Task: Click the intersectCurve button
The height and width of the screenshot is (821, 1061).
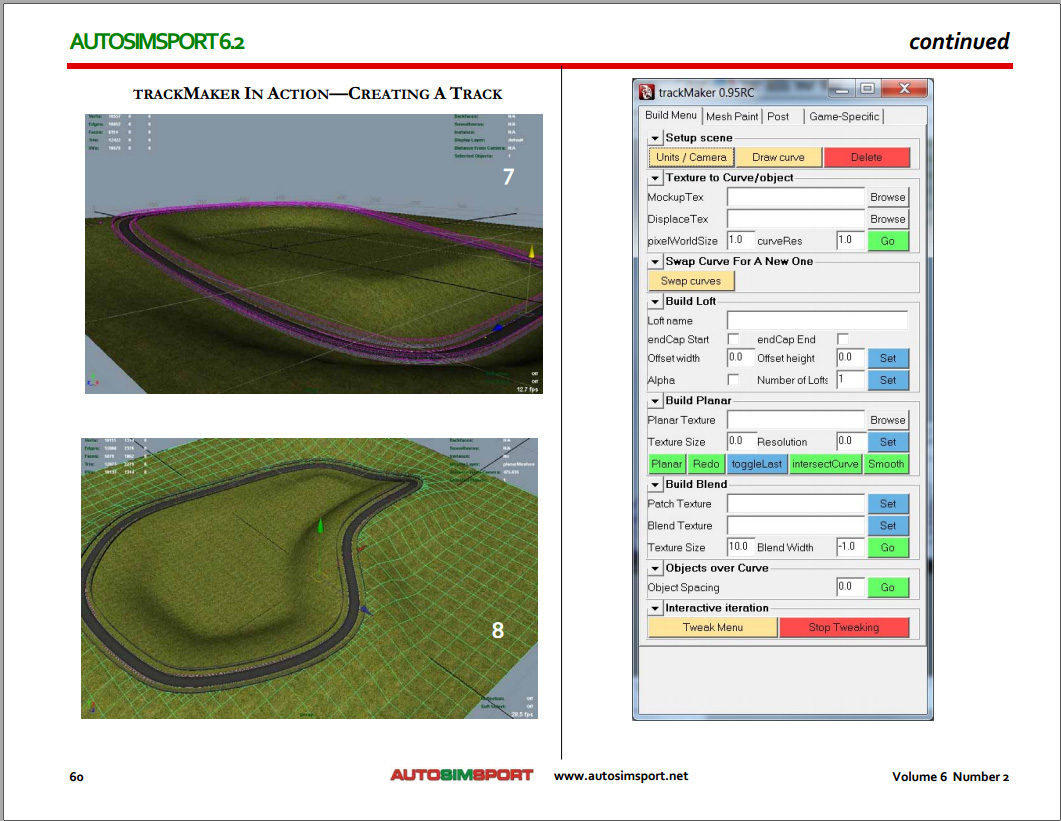Action: (825, 464)
